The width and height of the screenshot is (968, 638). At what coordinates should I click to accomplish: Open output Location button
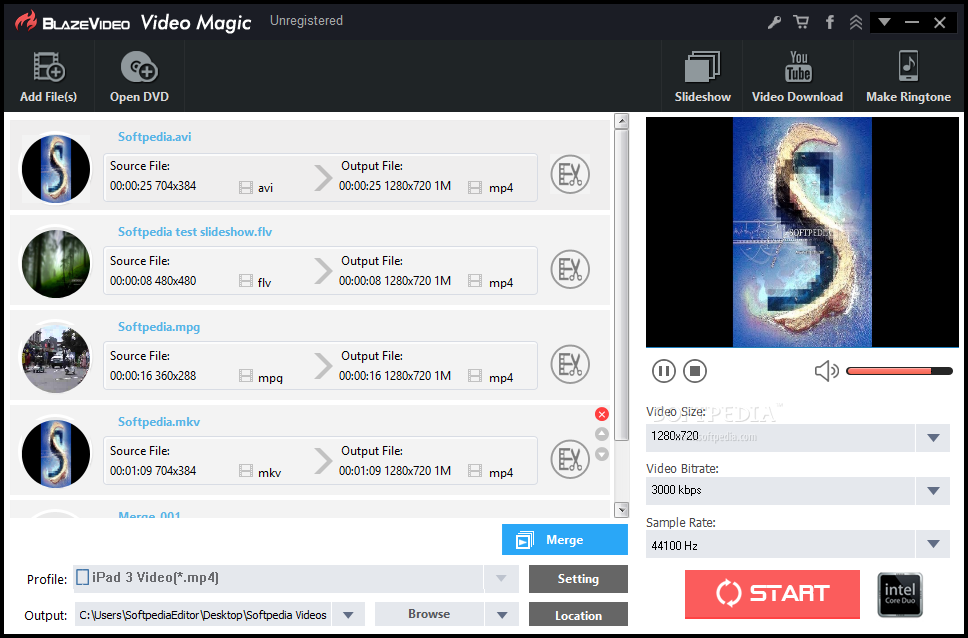click(578, 615)
